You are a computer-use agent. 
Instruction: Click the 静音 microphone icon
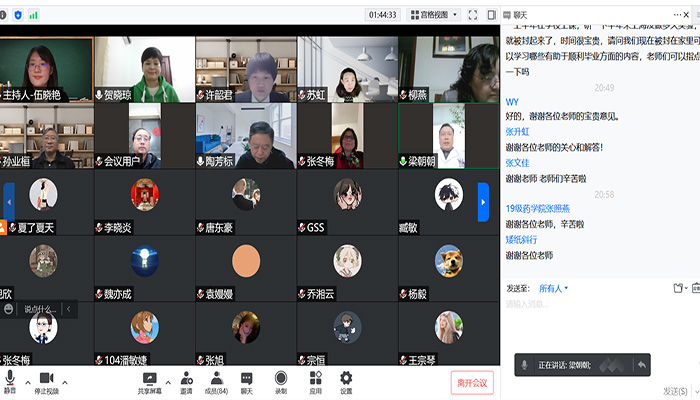(x=10, y=379)
